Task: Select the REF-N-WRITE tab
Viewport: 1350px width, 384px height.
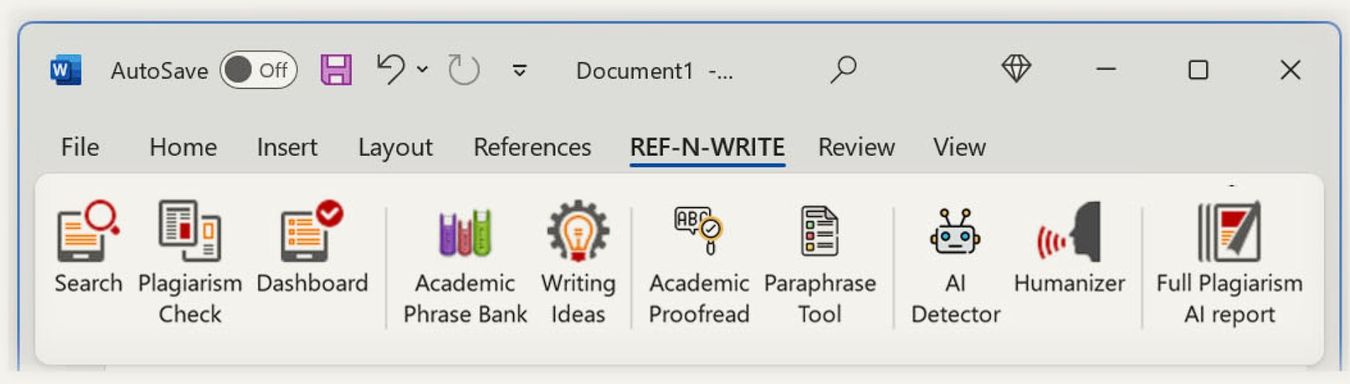Action: tap(707, 147)
